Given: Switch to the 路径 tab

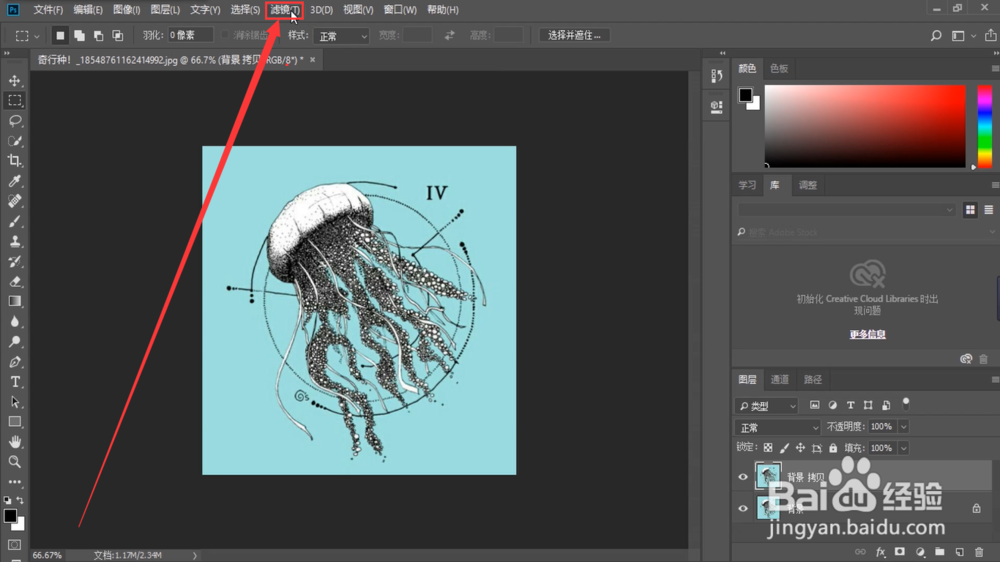Looking at the screenshot, I should point(812,380).
